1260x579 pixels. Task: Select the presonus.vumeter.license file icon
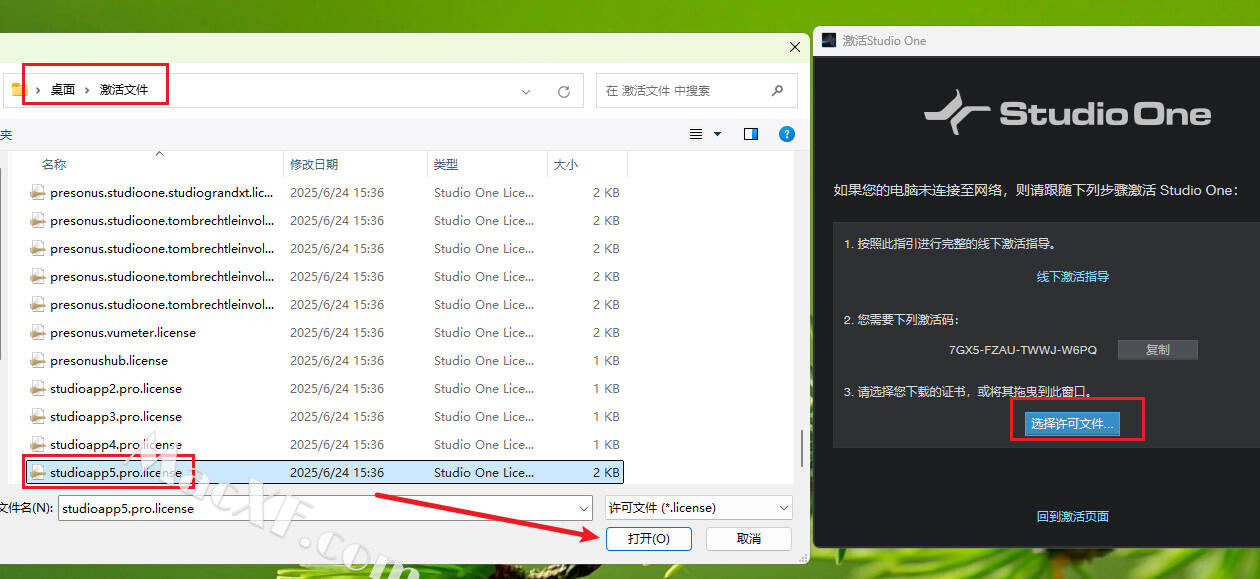click(38, 332)
